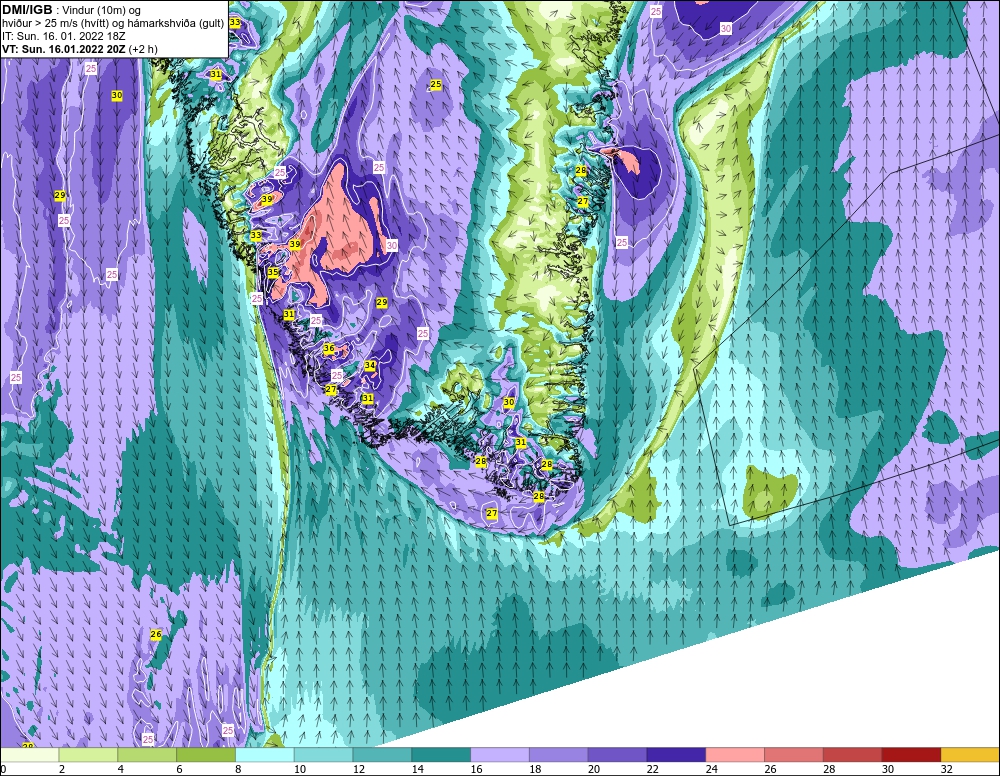Screen dimensions: 1000x776
Task: Pick the 20–22 m/s violet swatch
Action: coord(617,755)
